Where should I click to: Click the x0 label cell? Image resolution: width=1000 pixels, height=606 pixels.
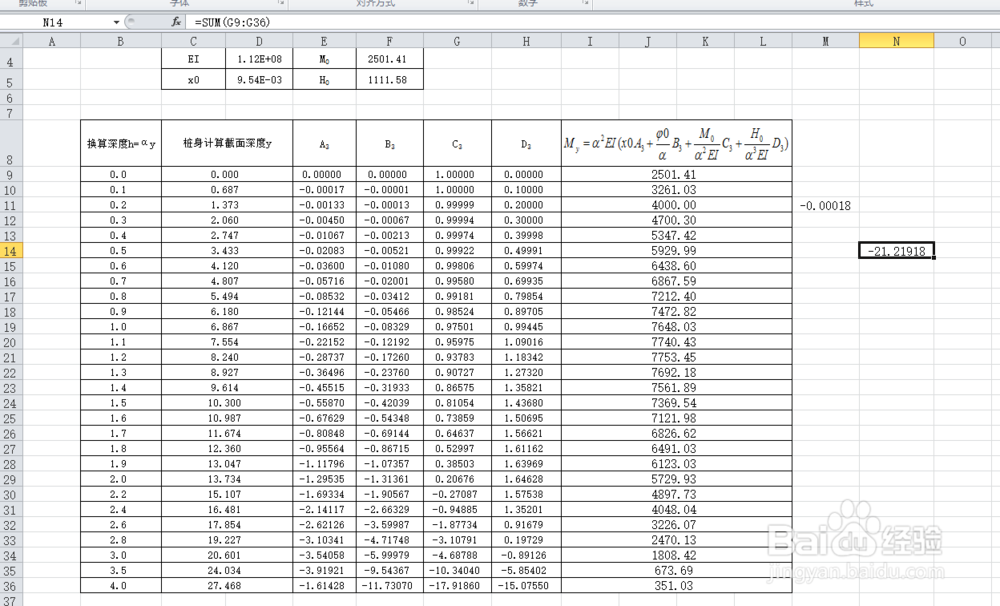(x=193, y=80)
